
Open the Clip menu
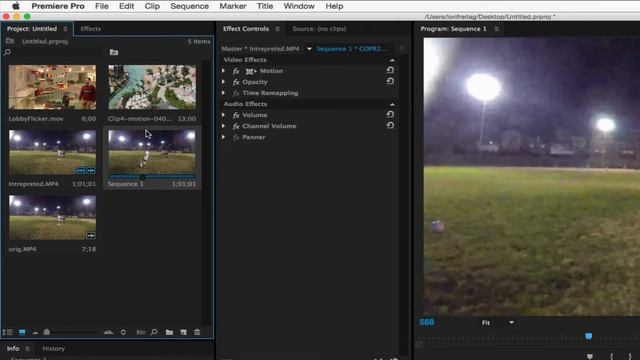pyautogui.click(x=152, y=6)
